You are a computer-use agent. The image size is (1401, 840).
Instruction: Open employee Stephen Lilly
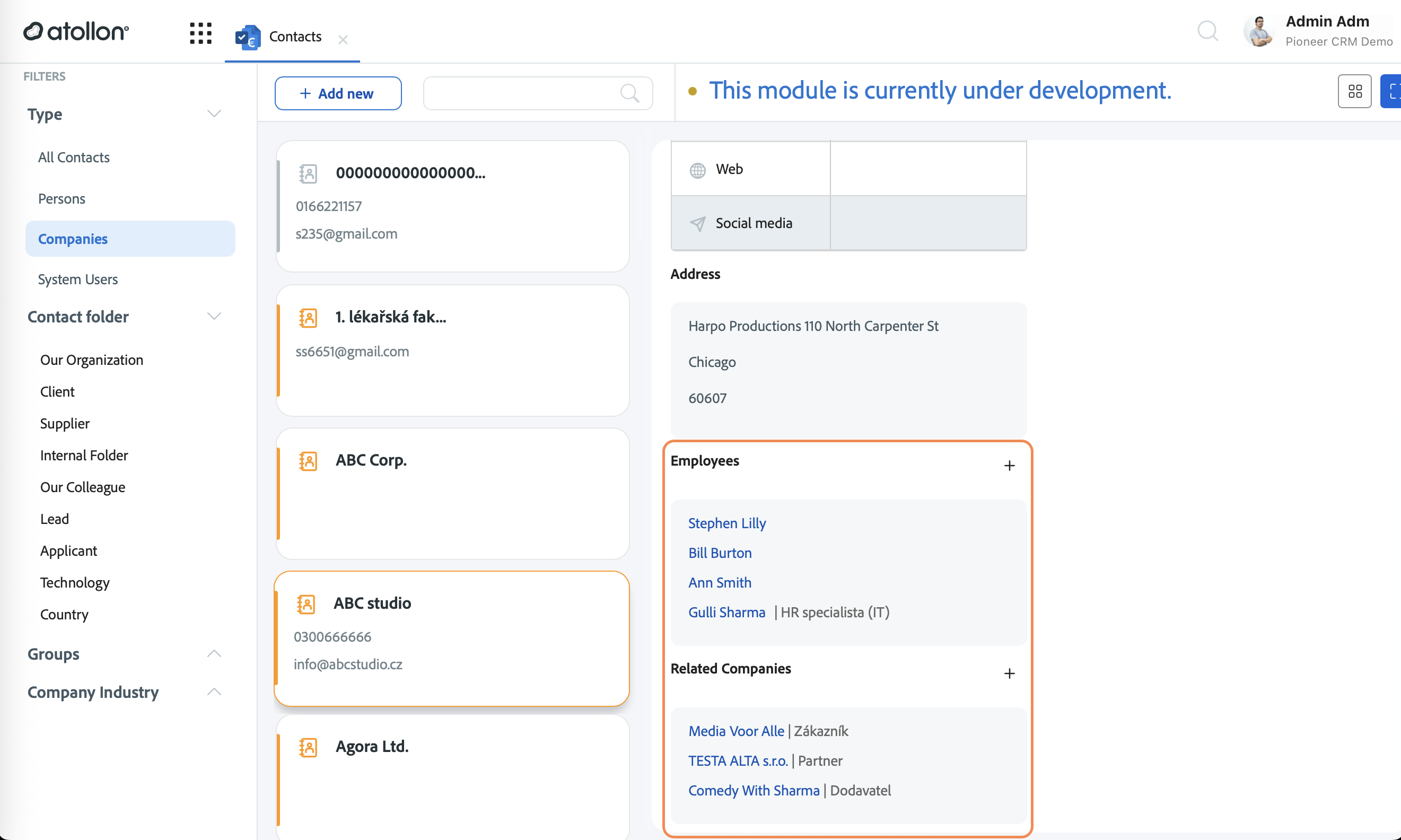[727, 523]
